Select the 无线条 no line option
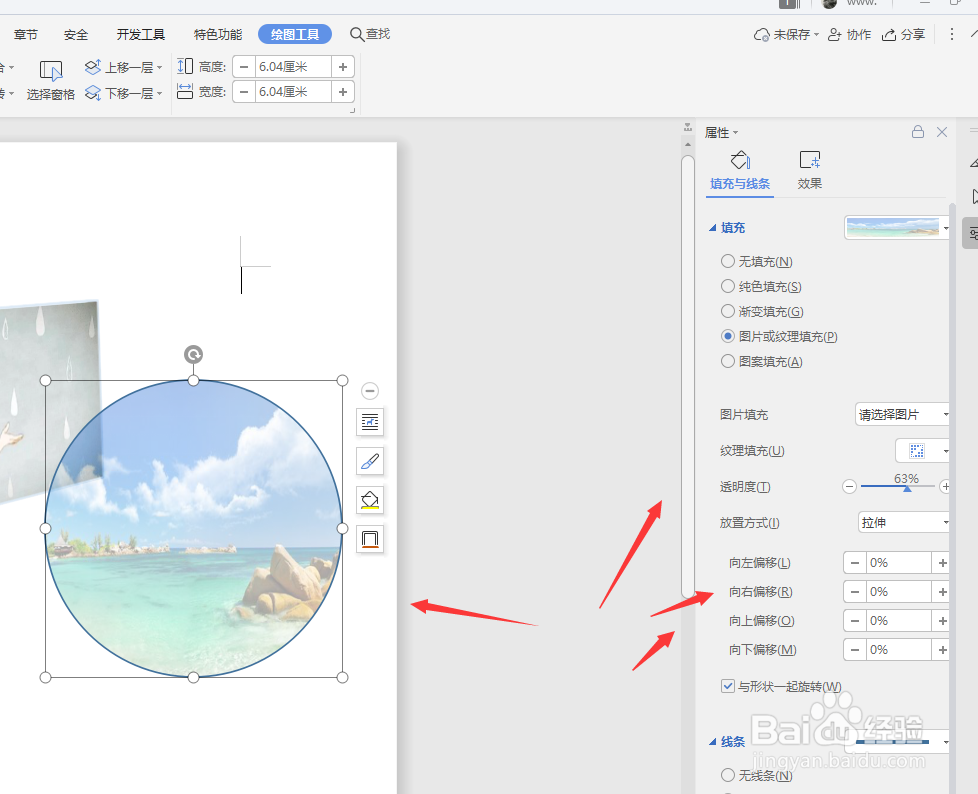This screenshot has width=978, height=794. pyautogui.click(x=727, y=776)
